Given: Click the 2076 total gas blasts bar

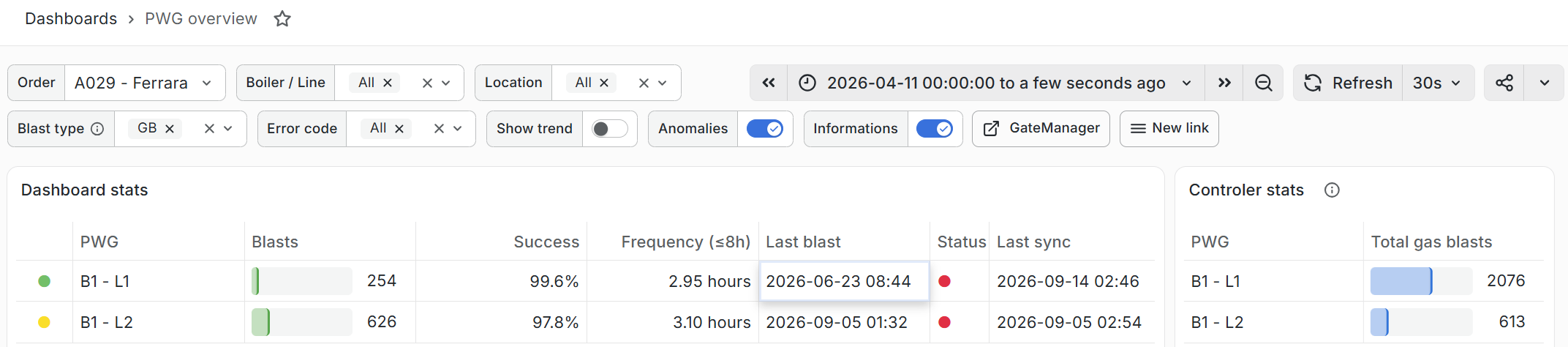Looking at the screenshot, I should (1421, 281).
